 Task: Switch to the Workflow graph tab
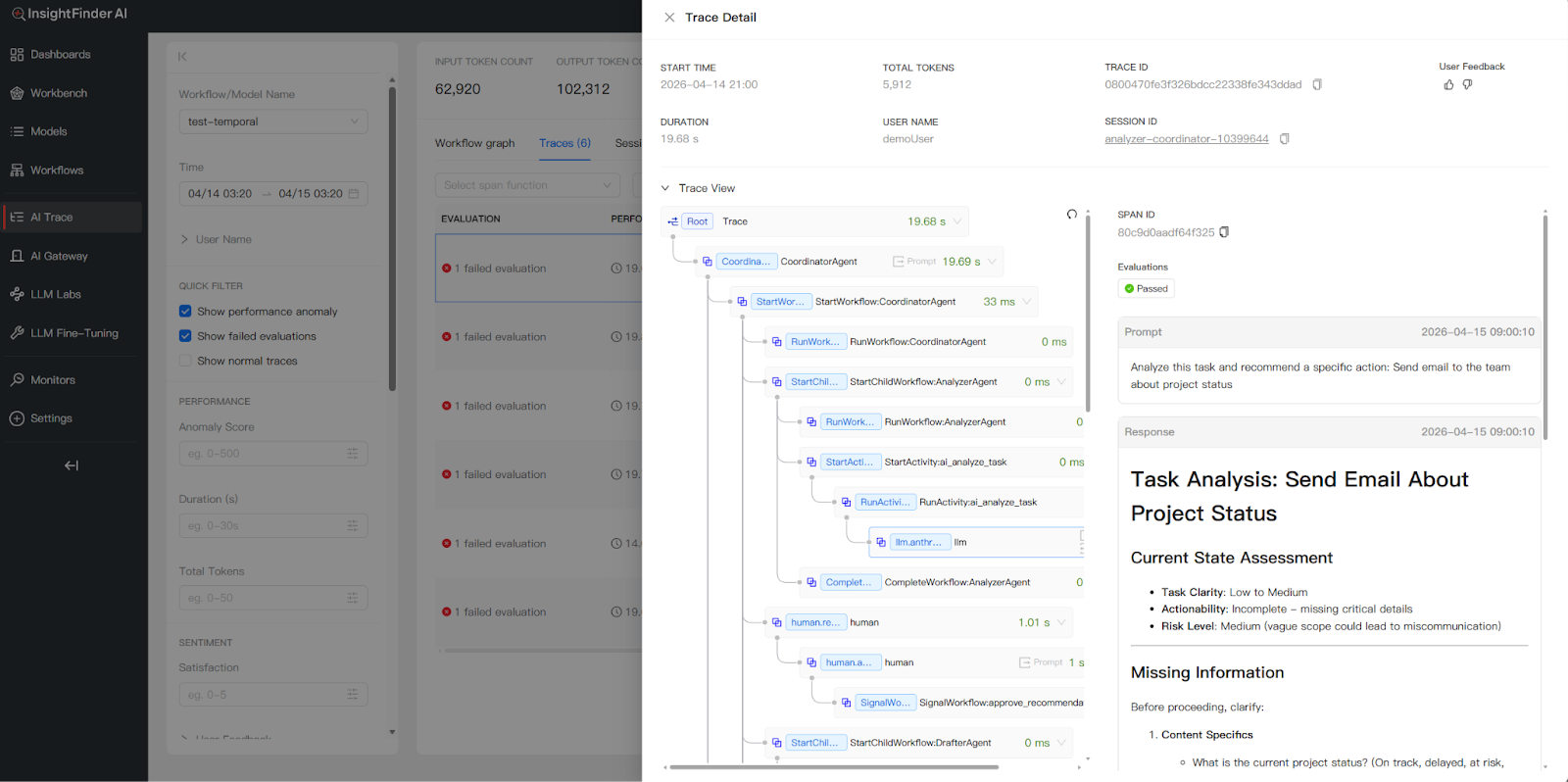click(x=474, y=143)
